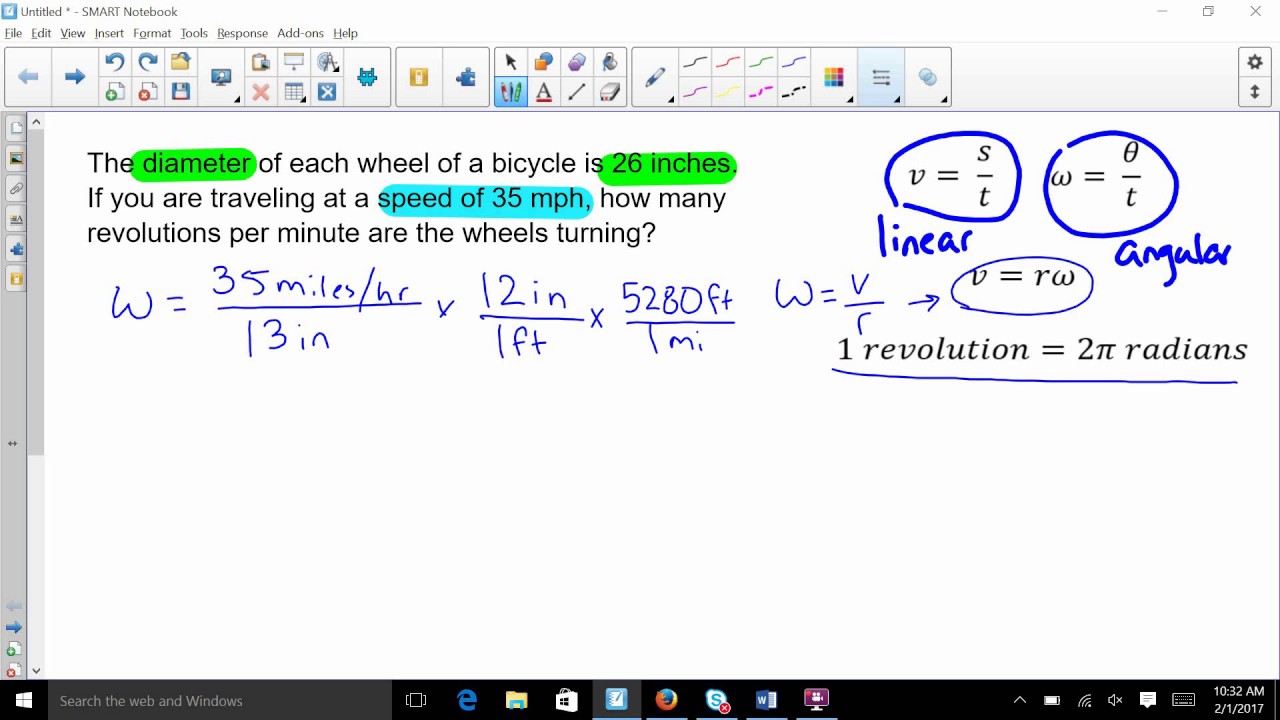Image resolution: width=1280 pixels, height=720 pixels.
Task: Activate the Fill bucket tool
Action: click(610, 63)
